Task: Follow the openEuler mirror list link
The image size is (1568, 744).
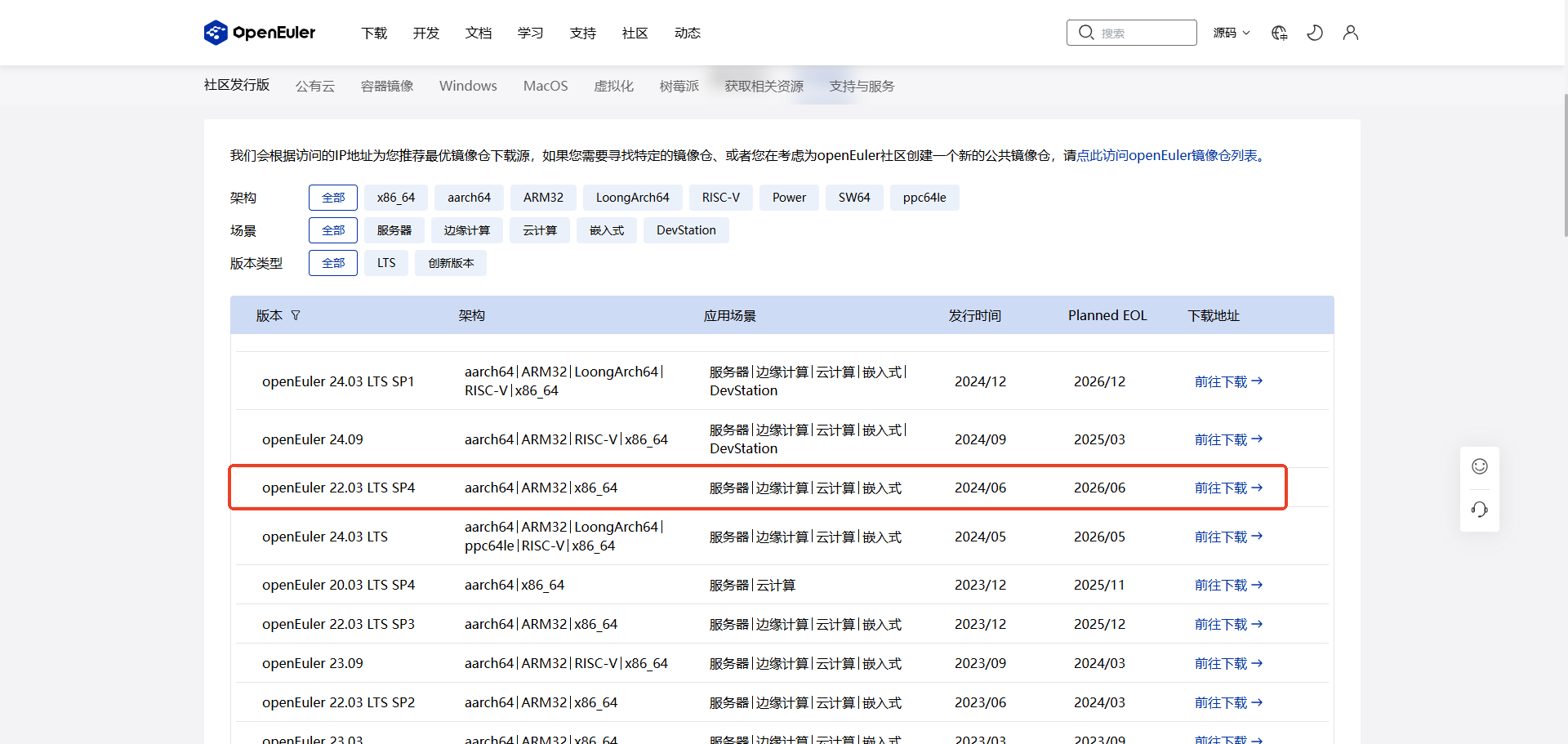Action: [x=1169, y=154]
